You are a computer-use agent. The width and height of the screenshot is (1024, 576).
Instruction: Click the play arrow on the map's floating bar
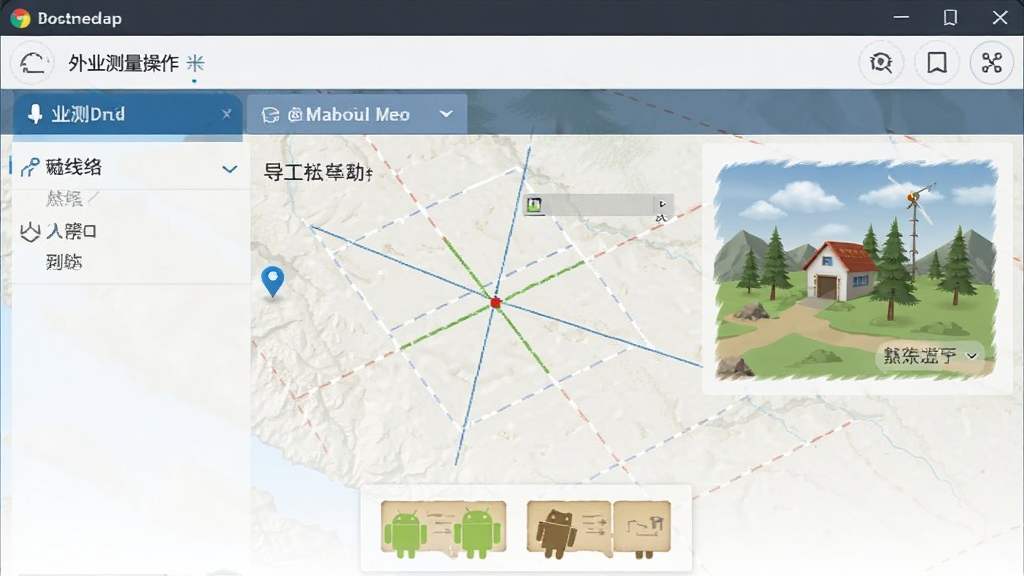[x=662, y=204]
